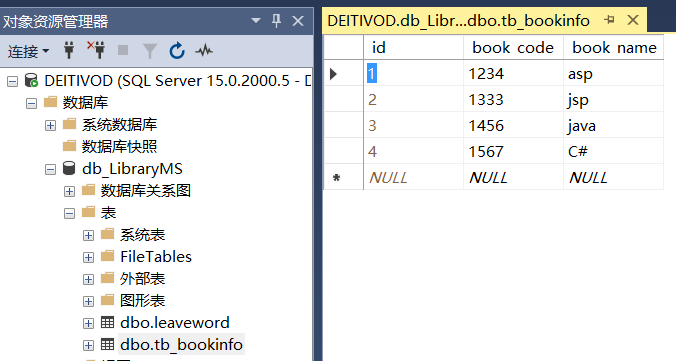
Task: Toggle auto-hide pin on Object Explorer
Action: [276, 20]
